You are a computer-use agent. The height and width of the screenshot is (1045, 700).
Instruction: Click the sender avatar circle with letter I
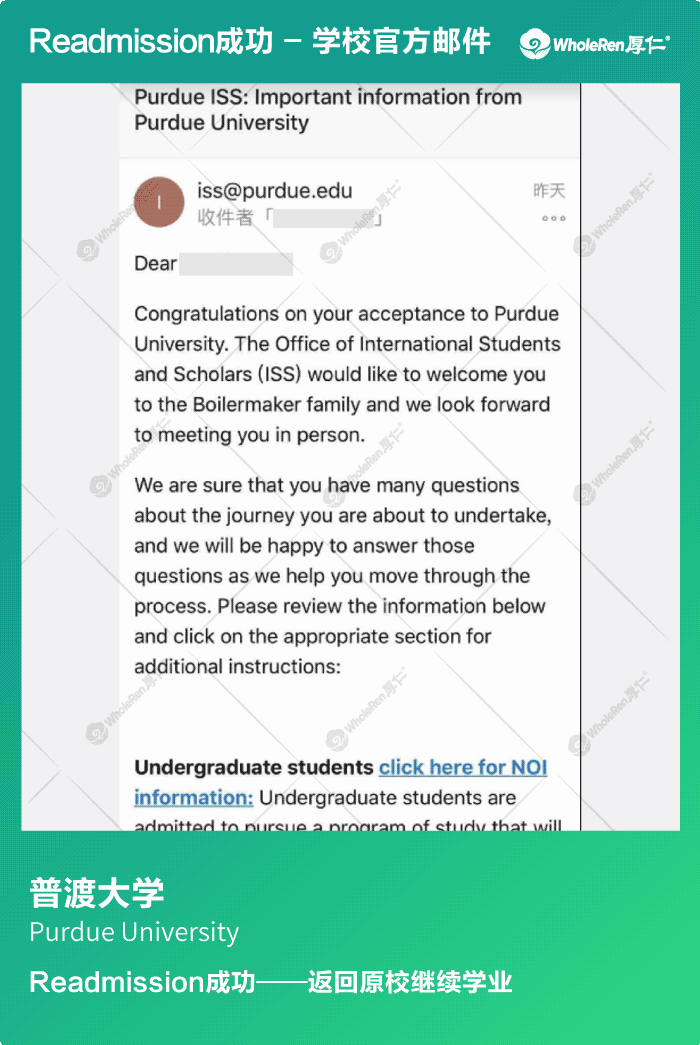coord(159,202)
